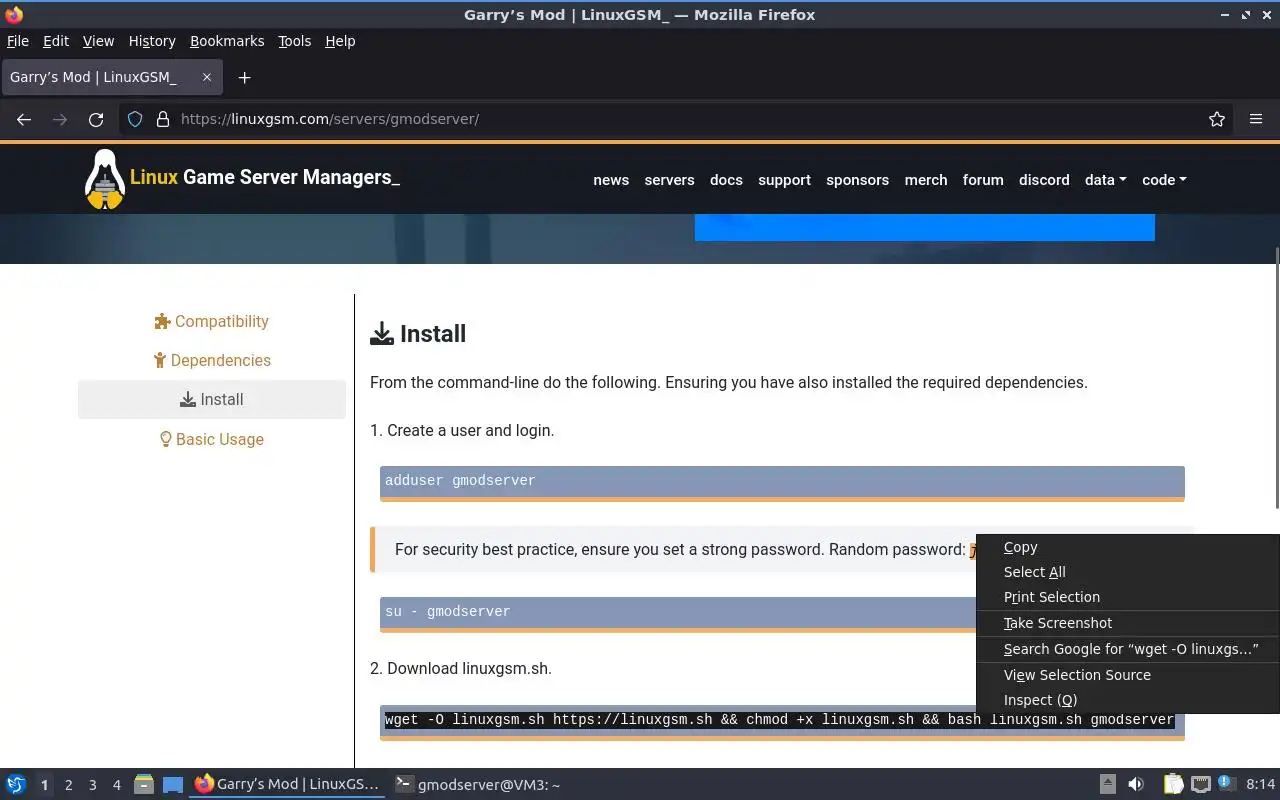Bookmark this page with the star icon
The width and height of the screenshot is (1280, 800).
1217,119
